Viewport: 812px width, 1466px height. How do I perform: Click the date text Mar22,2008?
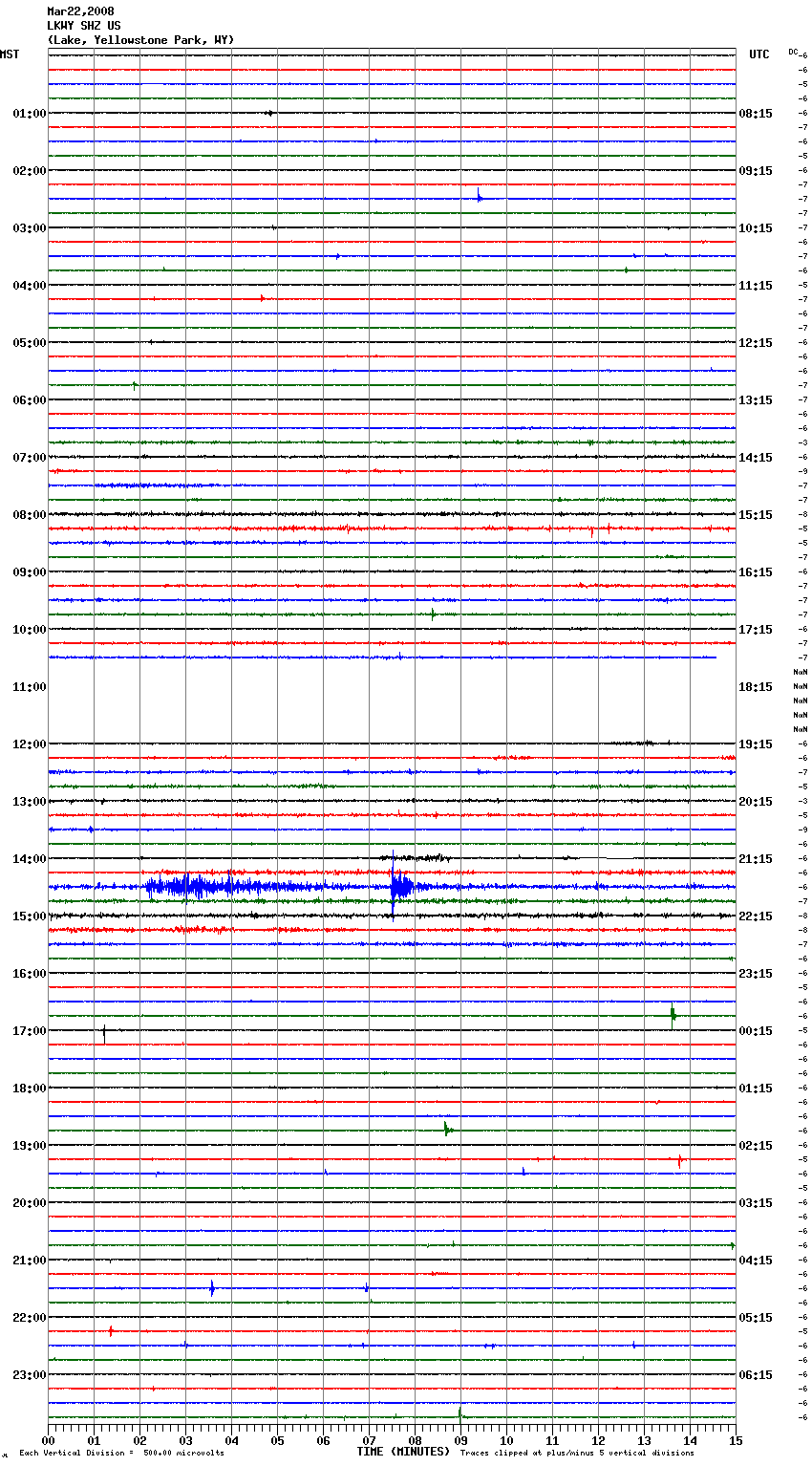(x=80, y=11)
